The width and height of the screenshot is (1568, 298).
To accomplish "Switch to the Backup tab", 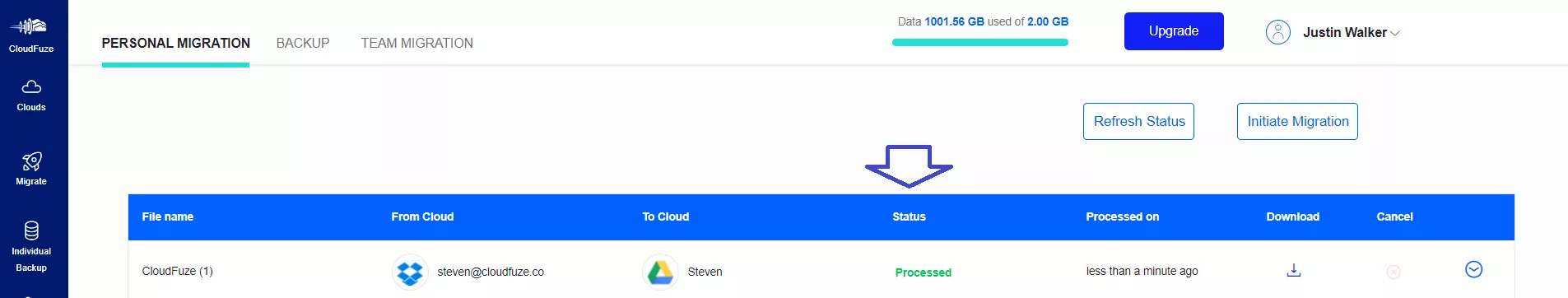I will (303, 43).
